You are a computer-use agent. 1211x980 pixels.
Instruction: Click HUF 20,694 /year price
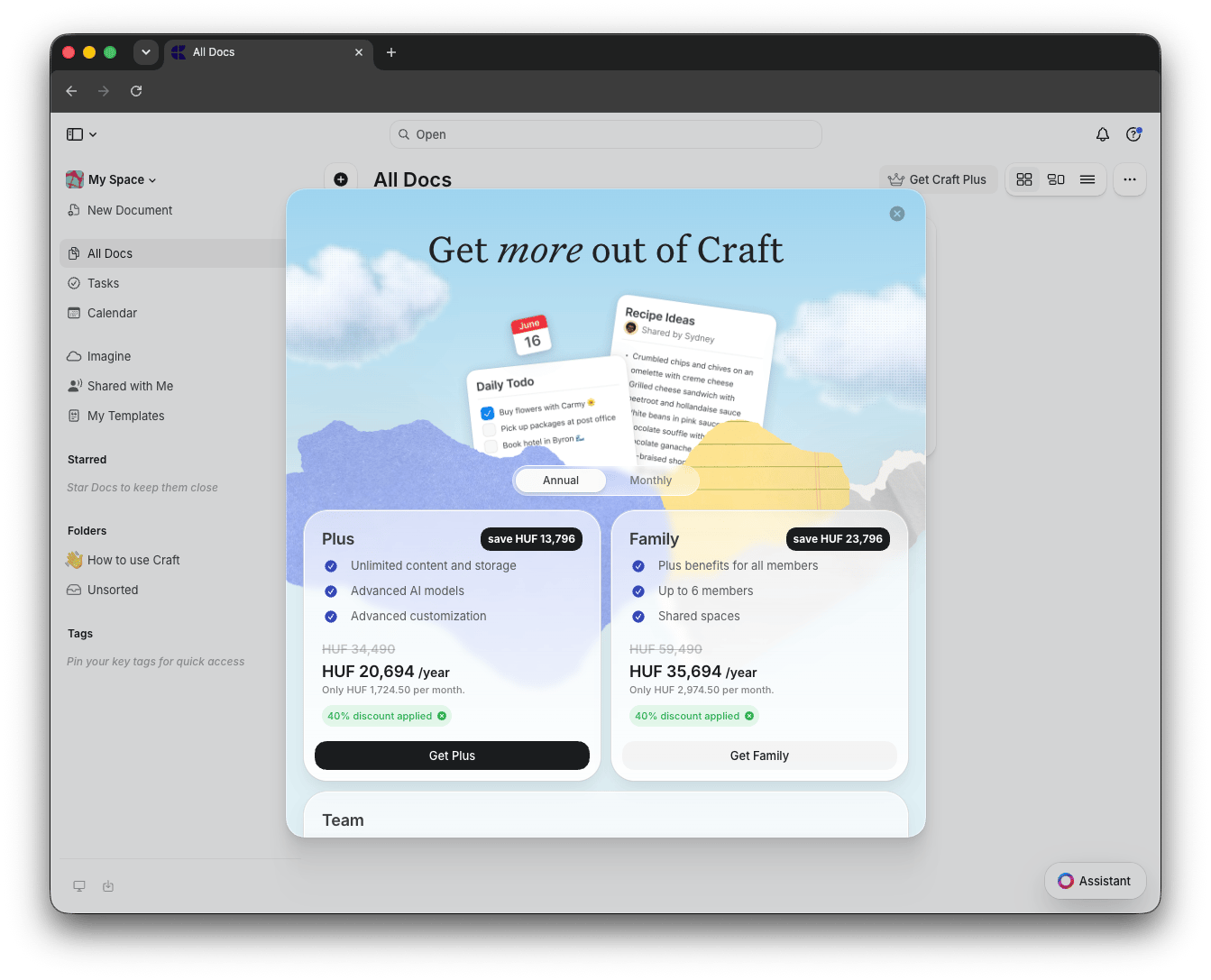pyautogui.click(x=385, y=672)
